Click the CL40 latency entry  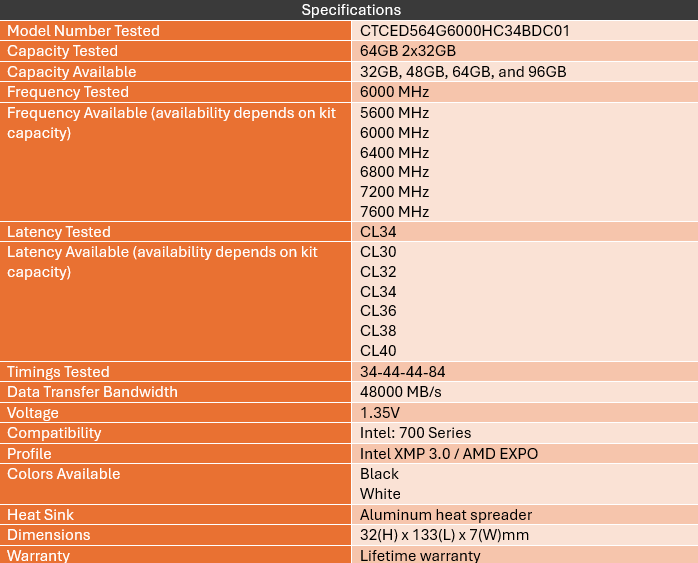(x=378, y=351)
